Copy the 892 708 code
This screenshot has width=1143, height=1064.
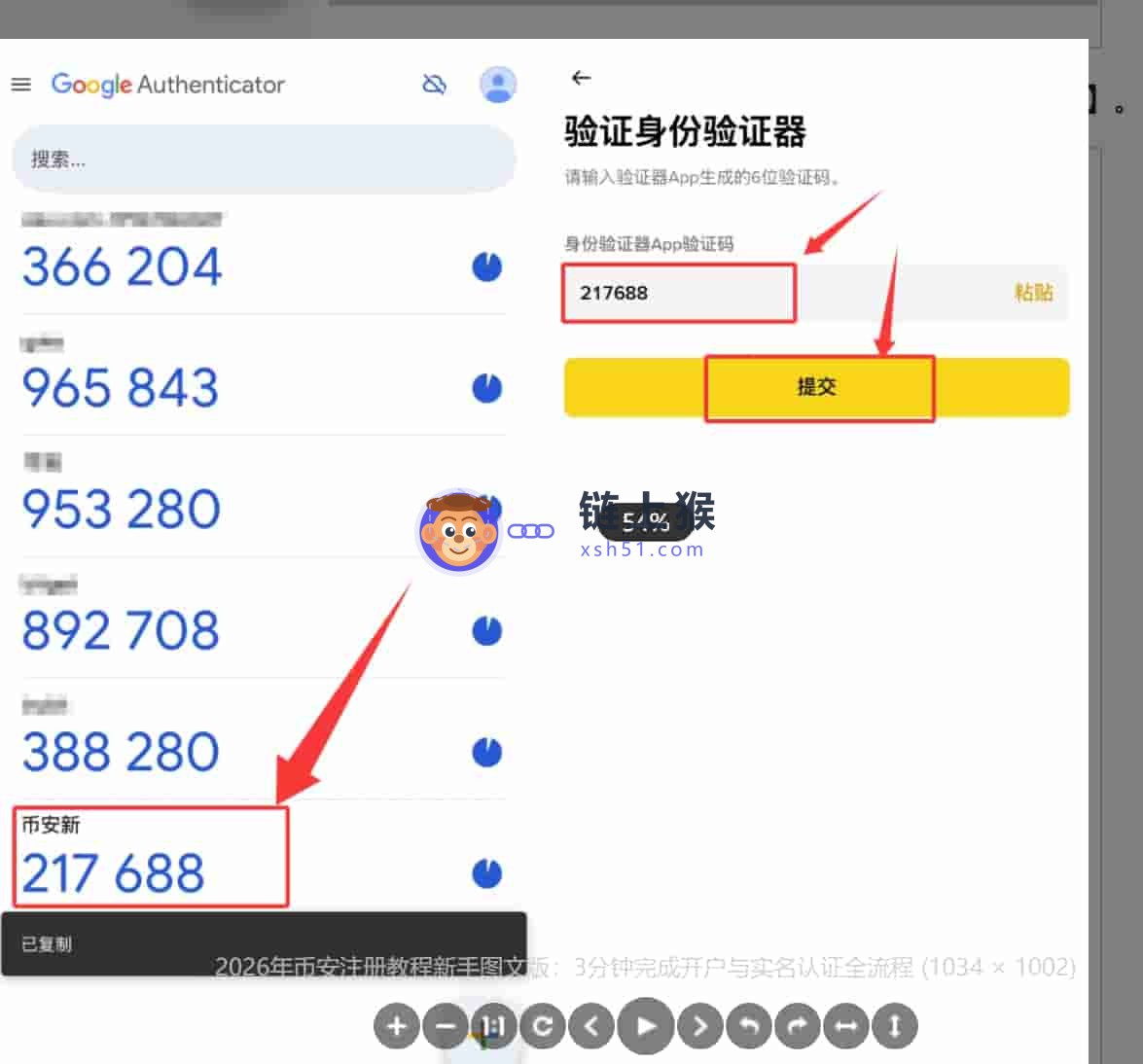coord(121,631)
